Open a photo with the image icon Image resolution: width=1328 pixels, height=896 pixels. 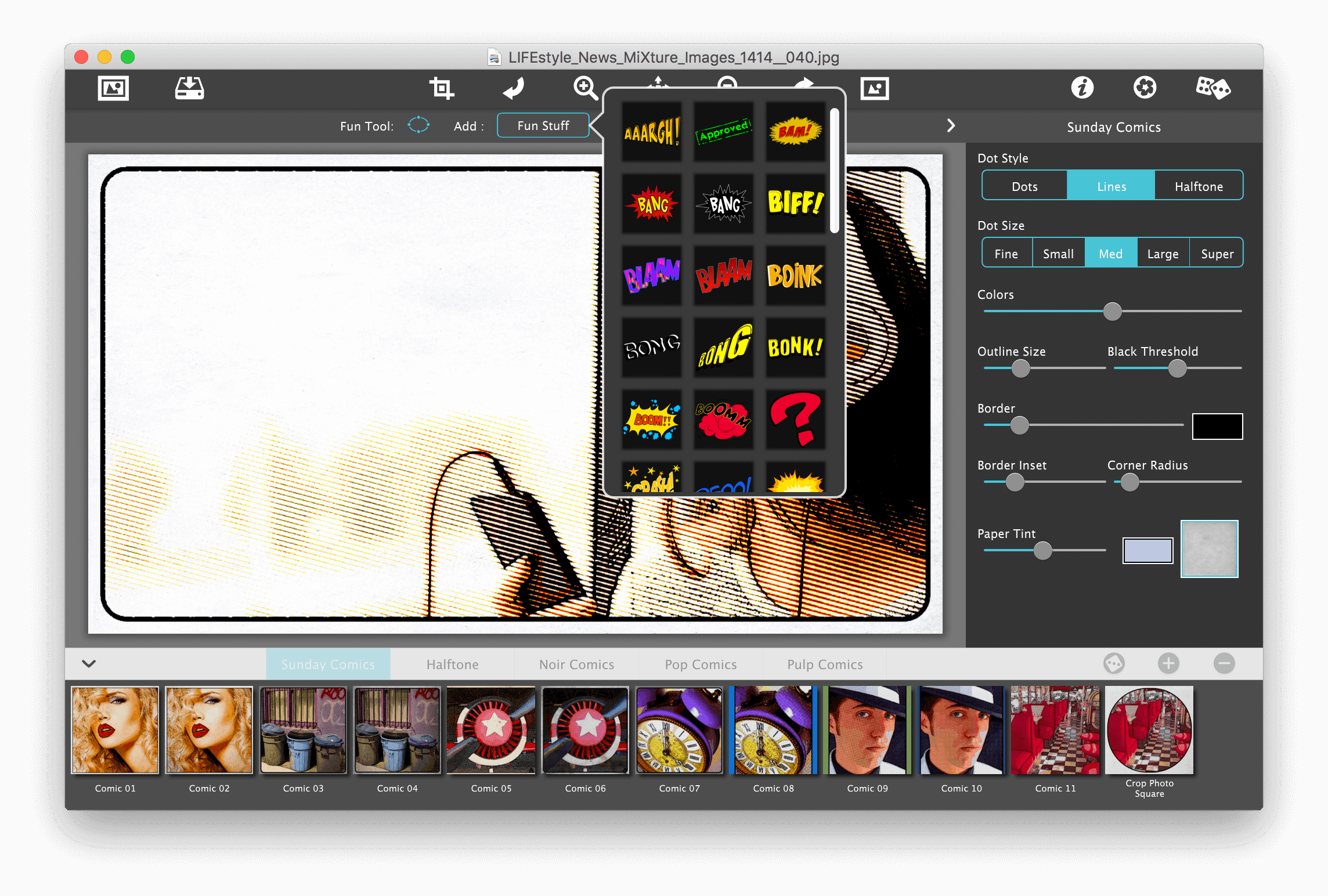click(x=113, y=88)
